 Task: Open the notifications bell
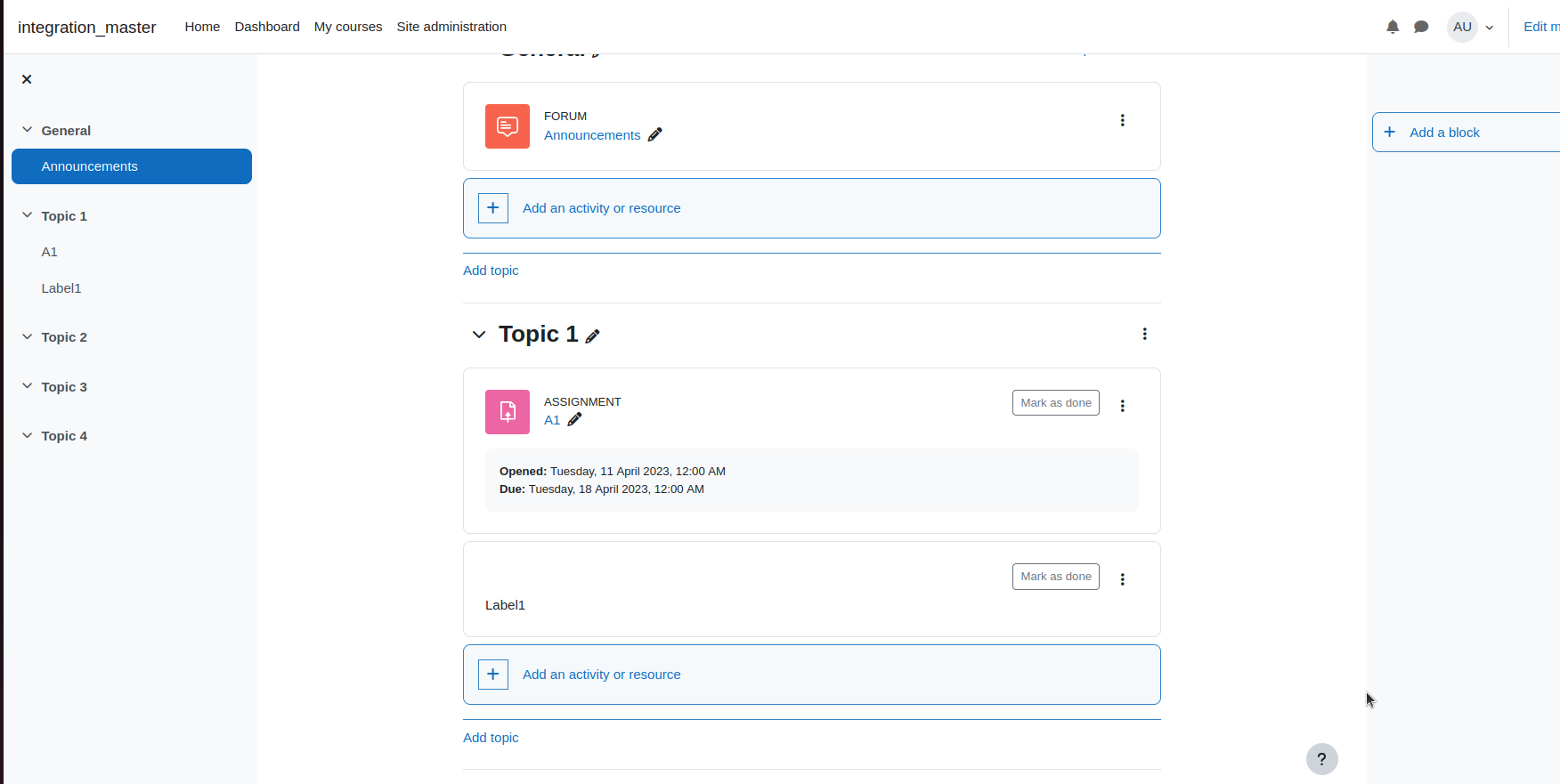click(1393, 27)
